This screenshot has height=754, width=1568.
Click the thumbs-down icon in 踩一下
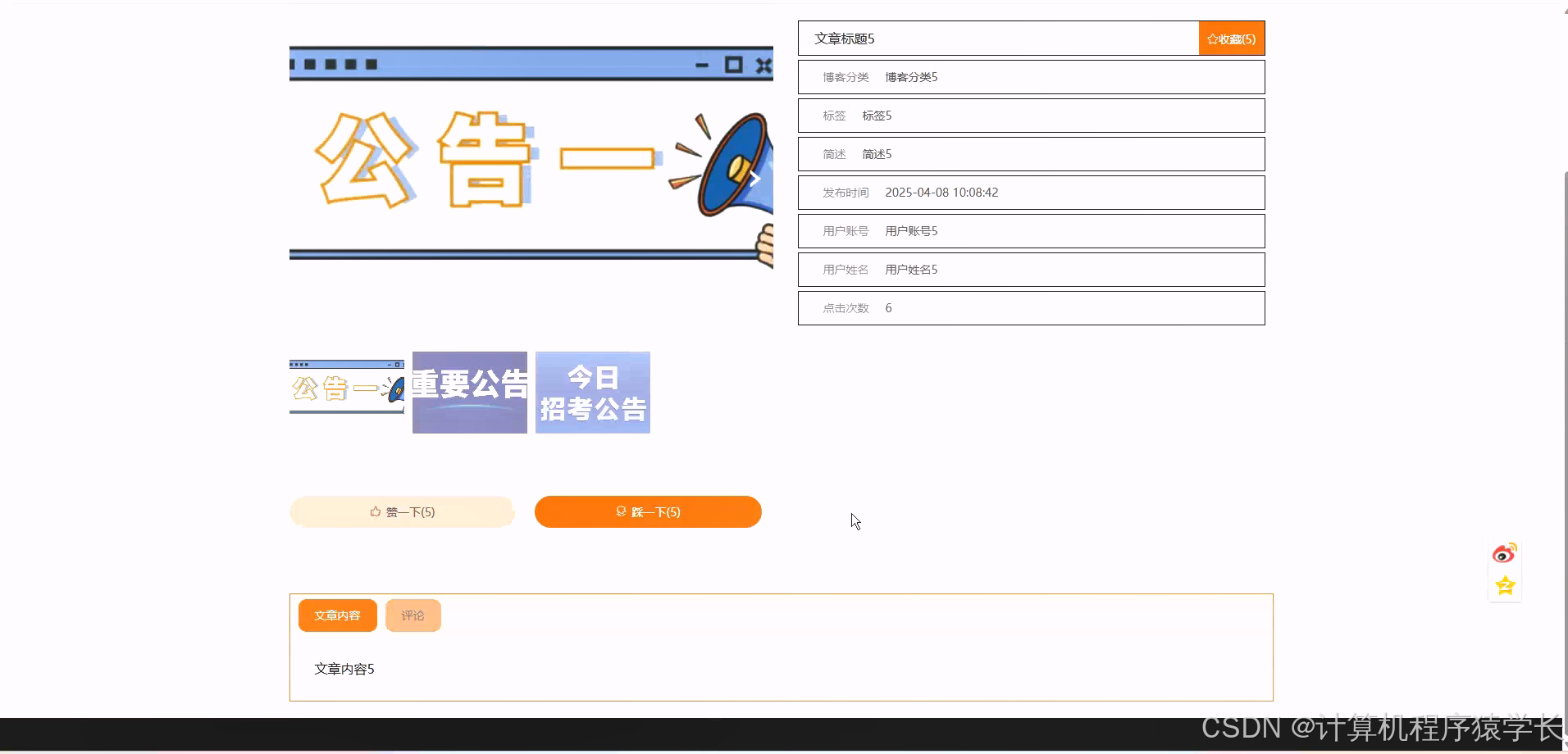click(622, 511)
